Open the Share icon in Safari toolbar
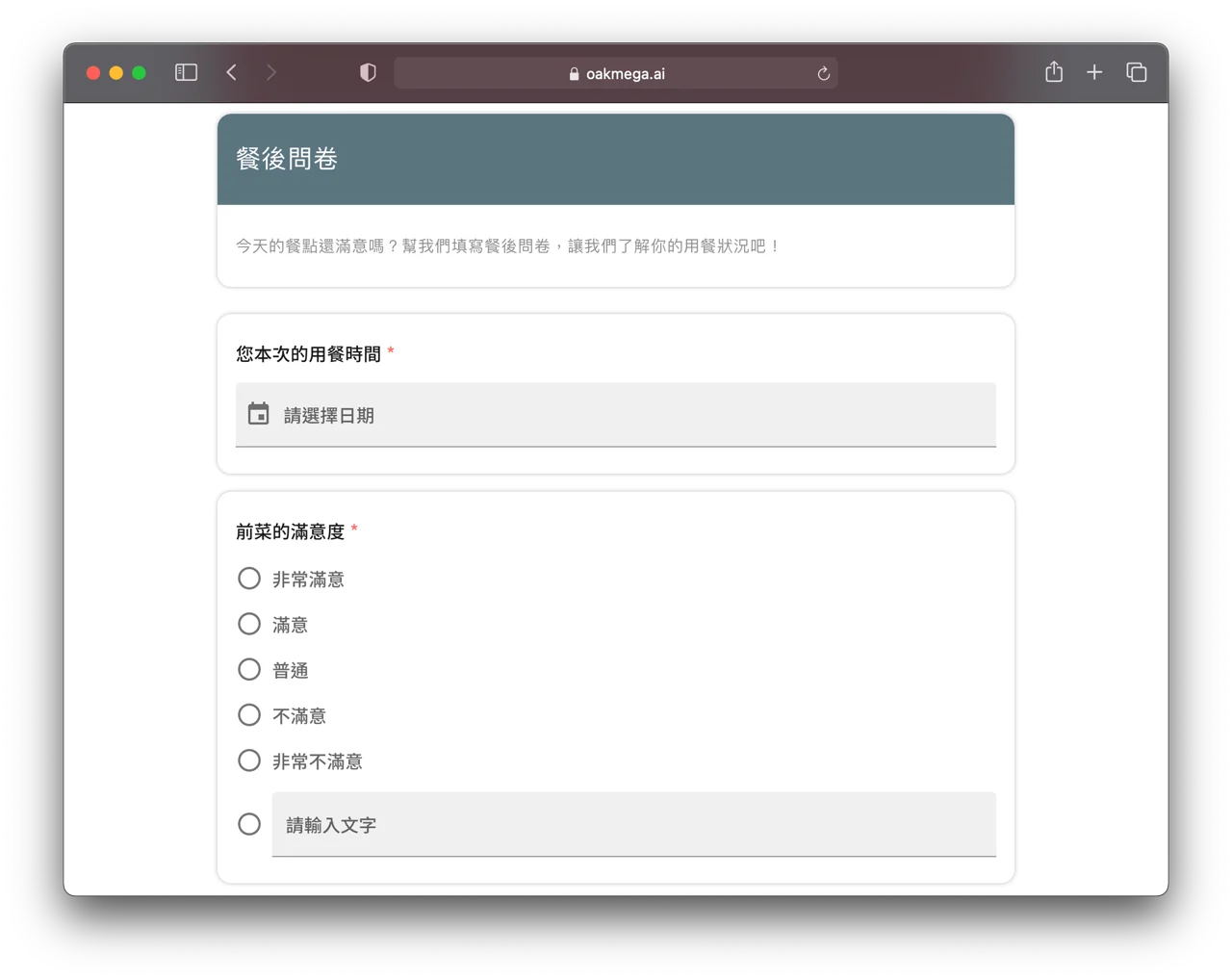This screenshot has height=980, width=1232. coord(1054,71)
